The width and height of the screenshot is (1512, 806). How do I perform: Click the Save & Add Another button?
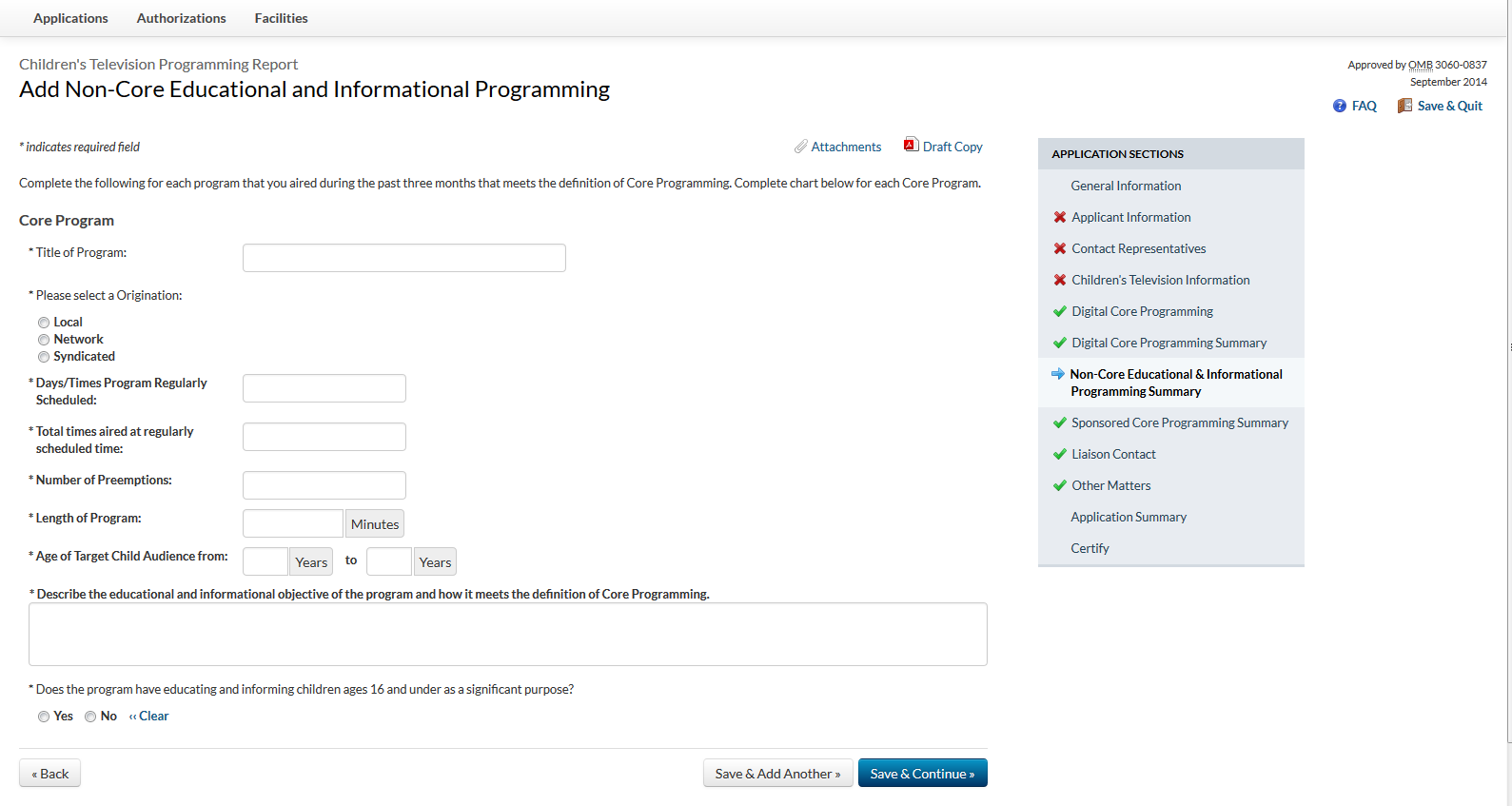point(777,774)
